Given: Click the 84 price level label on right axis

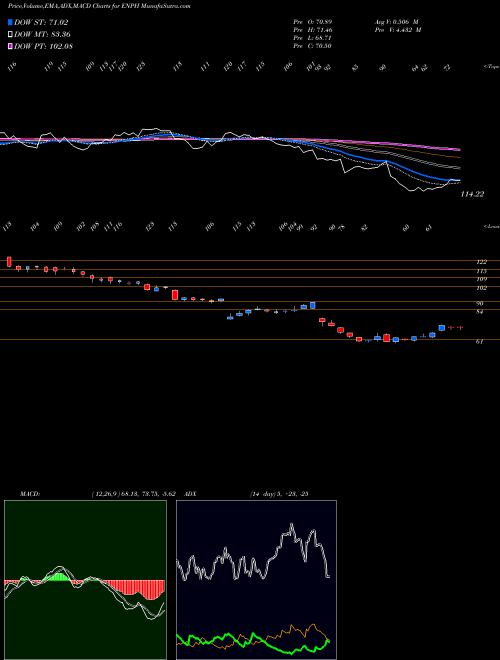Looking at the screenshot, I should tap(480, 312).
